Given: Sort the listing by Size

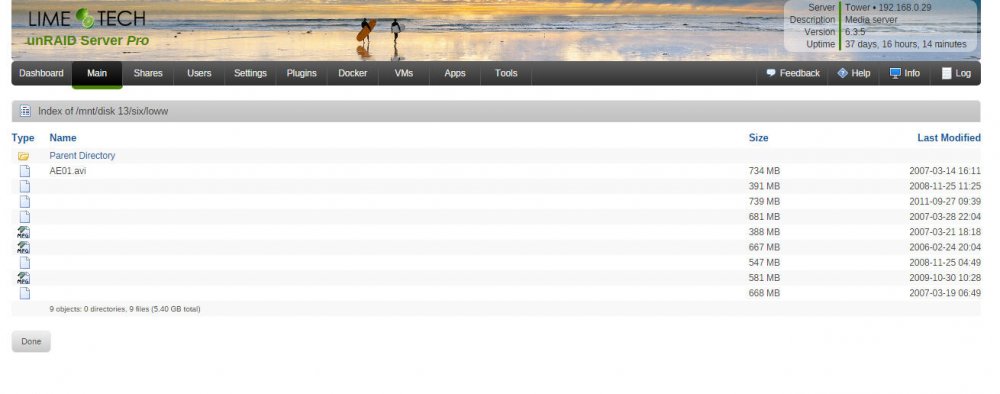Looking at the screenshot, I should (x=758, y=138).
